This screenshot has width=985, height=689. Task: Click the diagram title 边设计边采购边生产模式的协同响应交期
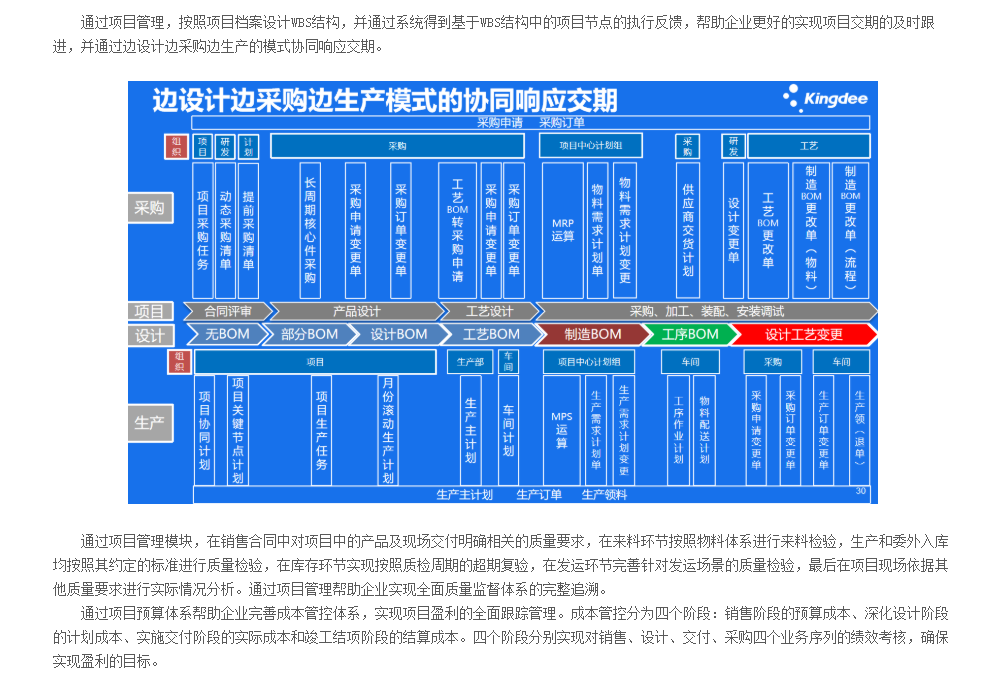click(x=384, y=100)
